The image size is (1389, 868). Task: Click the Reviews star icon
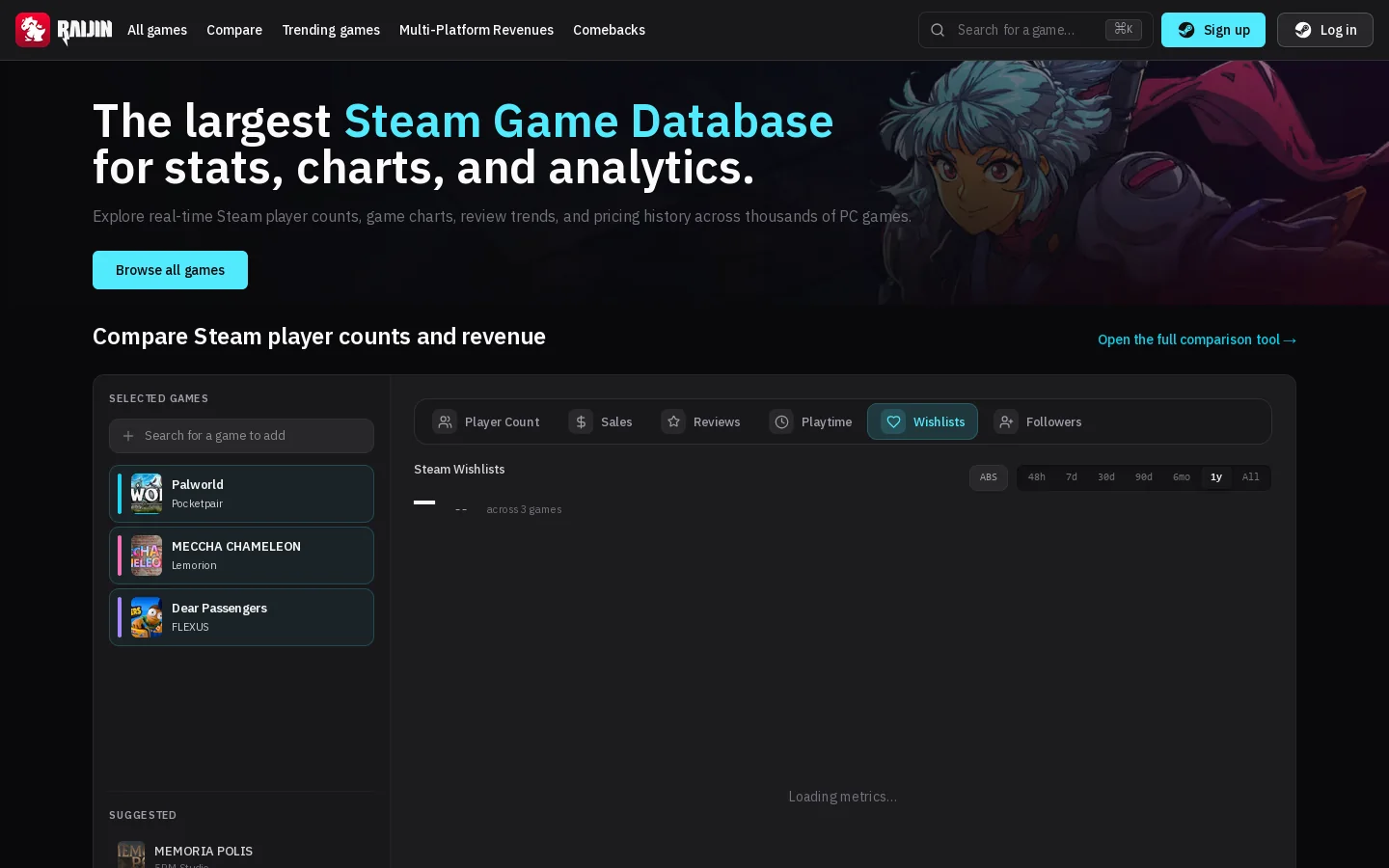(673, 421)
